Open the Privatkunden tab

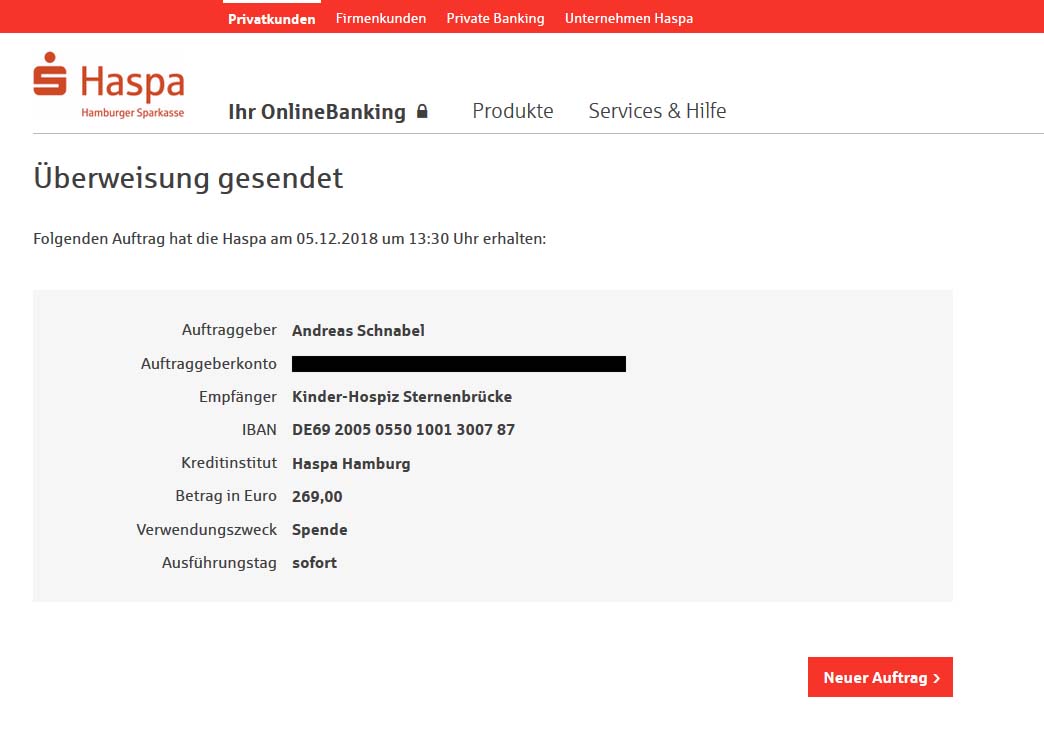[x=271, y=19]
